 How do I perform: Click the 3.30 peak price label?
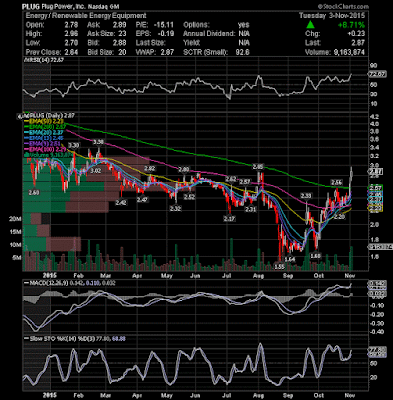point(74,145)
